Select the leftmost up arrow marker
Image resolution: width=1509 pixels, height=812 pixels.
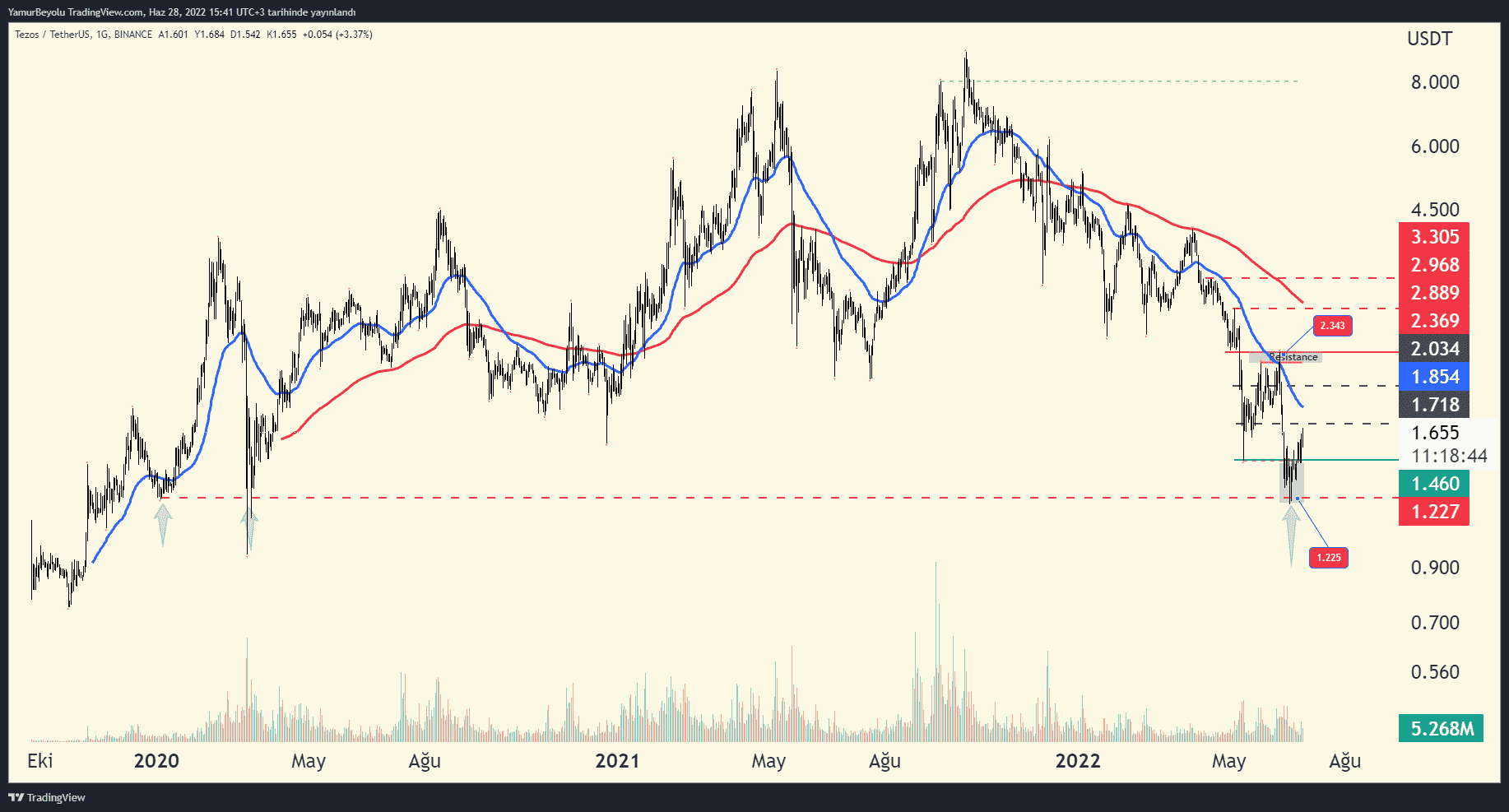(x=163, y=525)
